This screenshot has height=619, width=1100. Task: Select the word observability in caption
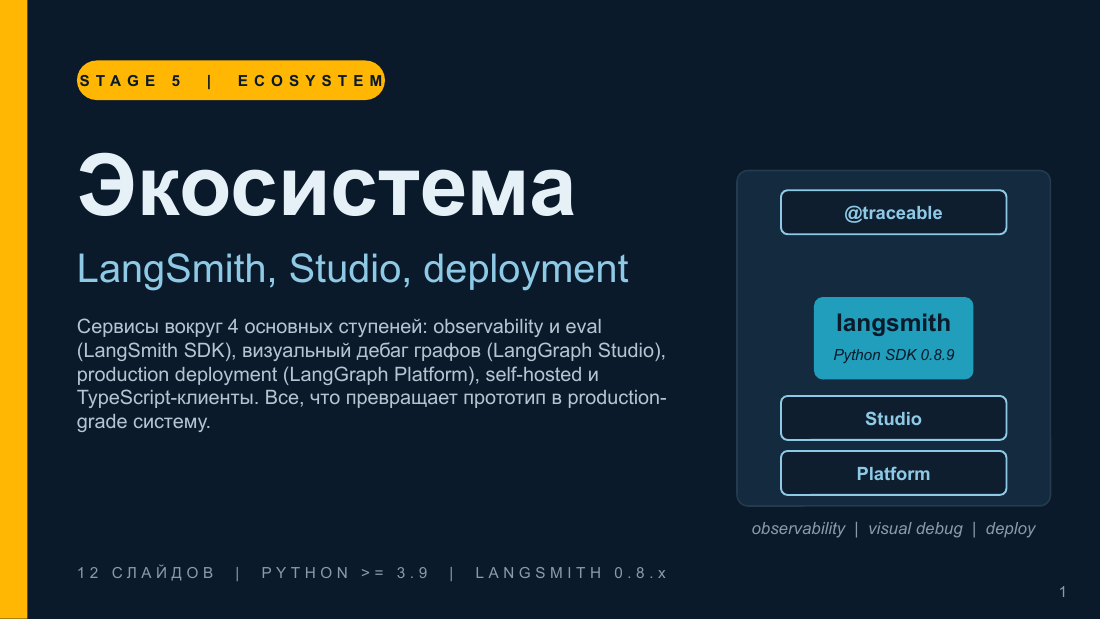point(798,528)
